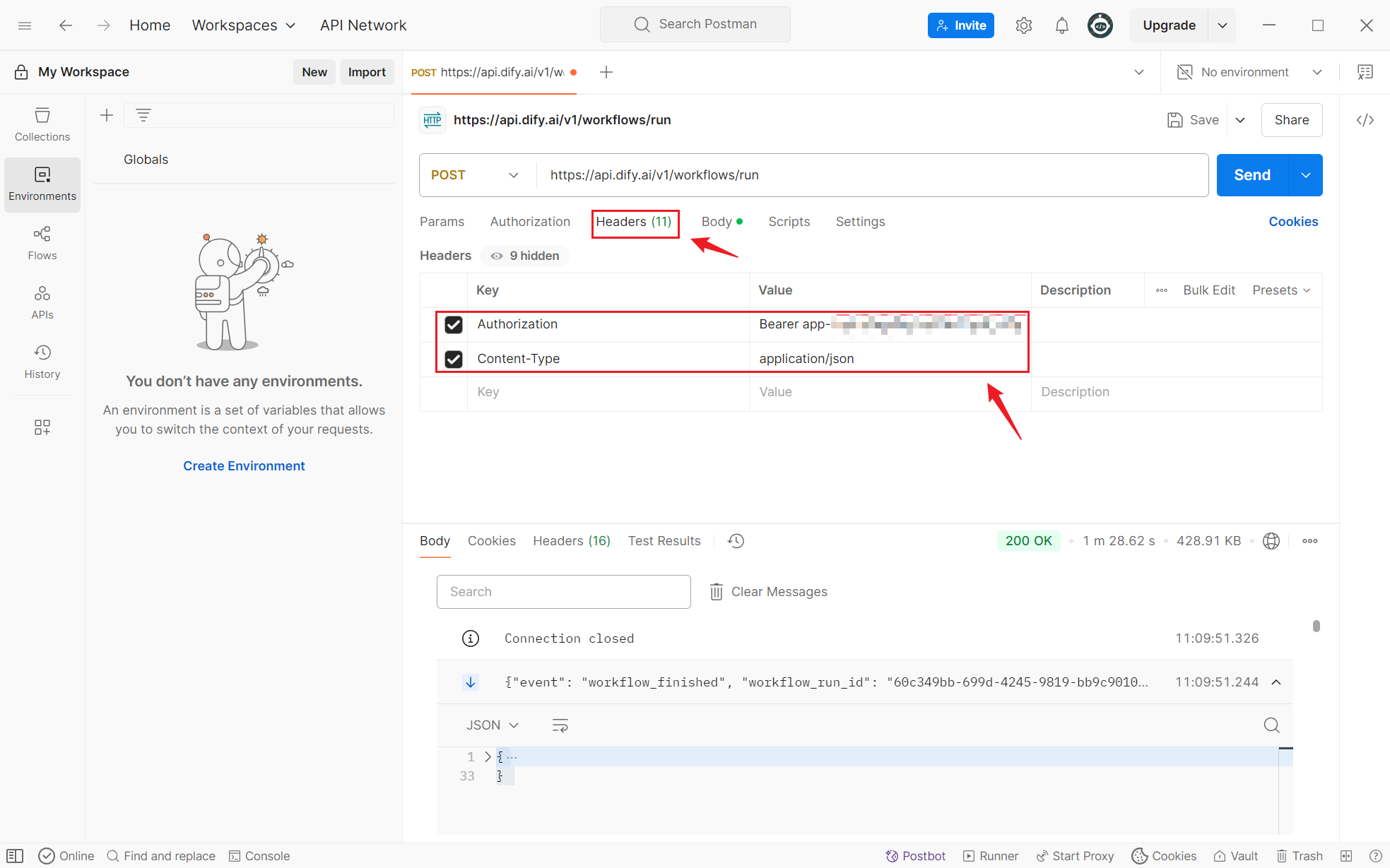Open a new request tab with plus

(606, 72)
